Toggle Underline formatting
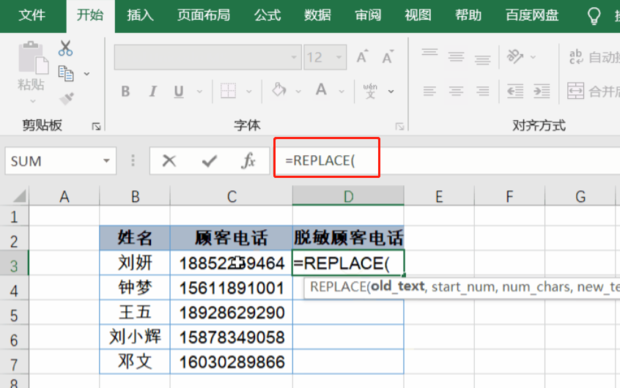This screenshot has width=620, height=388. coord(179,91)
